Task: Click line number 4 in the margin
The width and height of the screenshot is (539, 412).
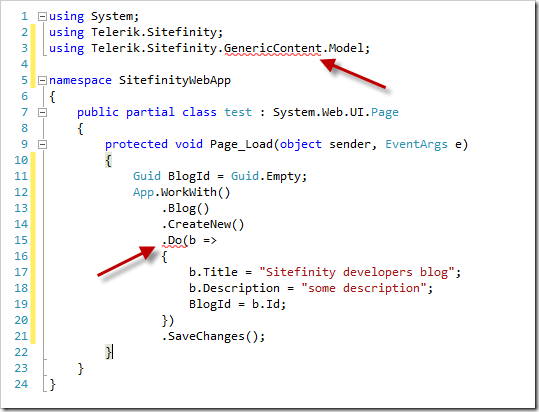Action: tap(24, 64)
